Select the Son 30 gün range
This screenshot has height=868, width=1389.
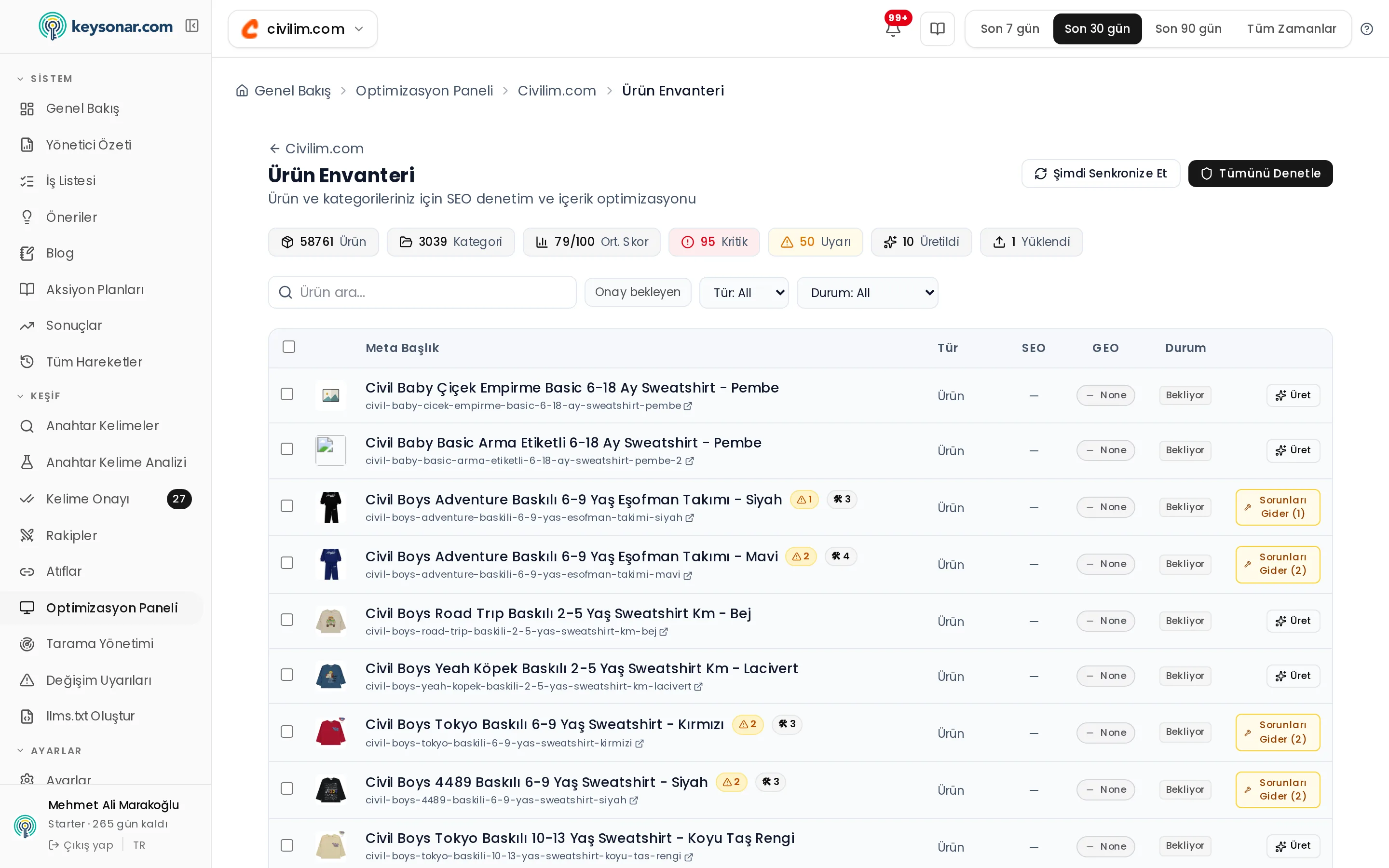click(x=1097, y=29)
